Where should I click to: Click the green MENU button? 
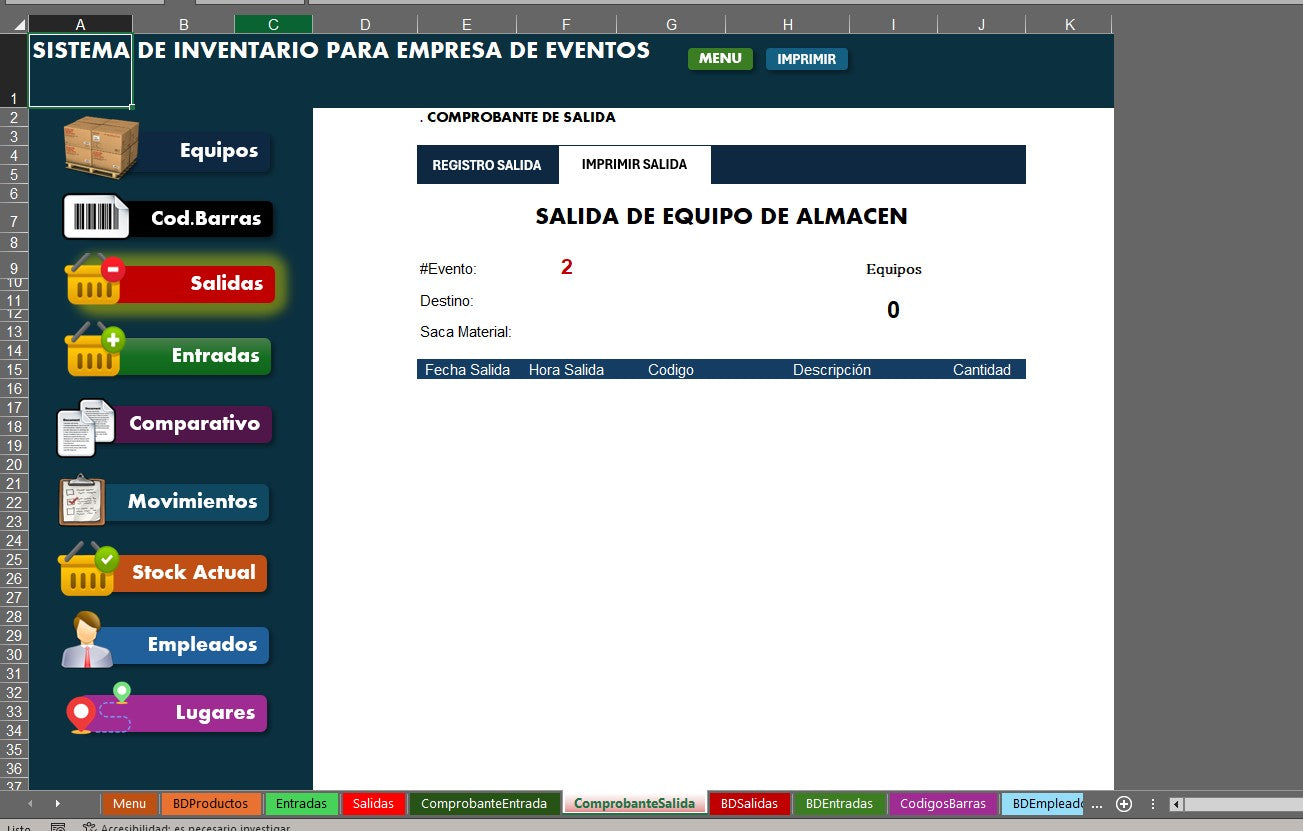720,59
